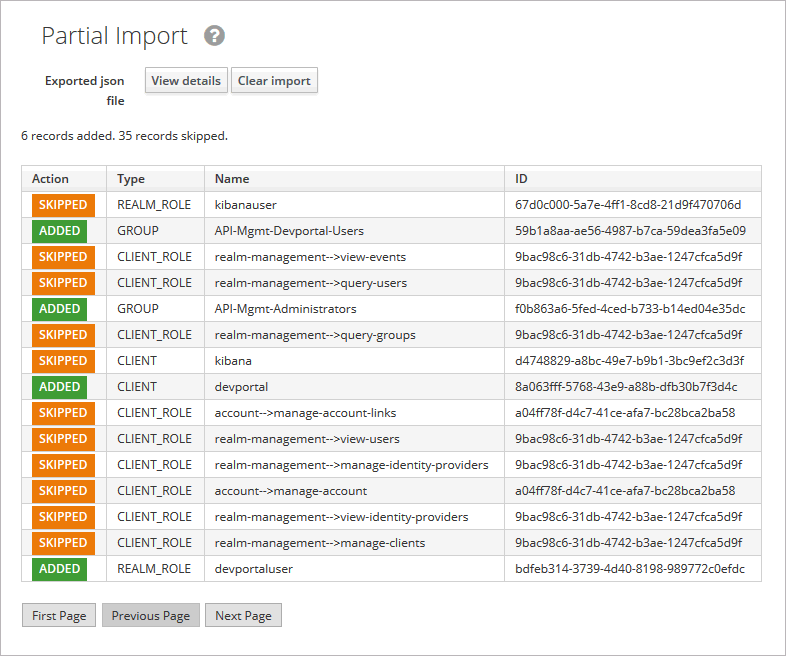Click the Name column header

click(232, 179)
